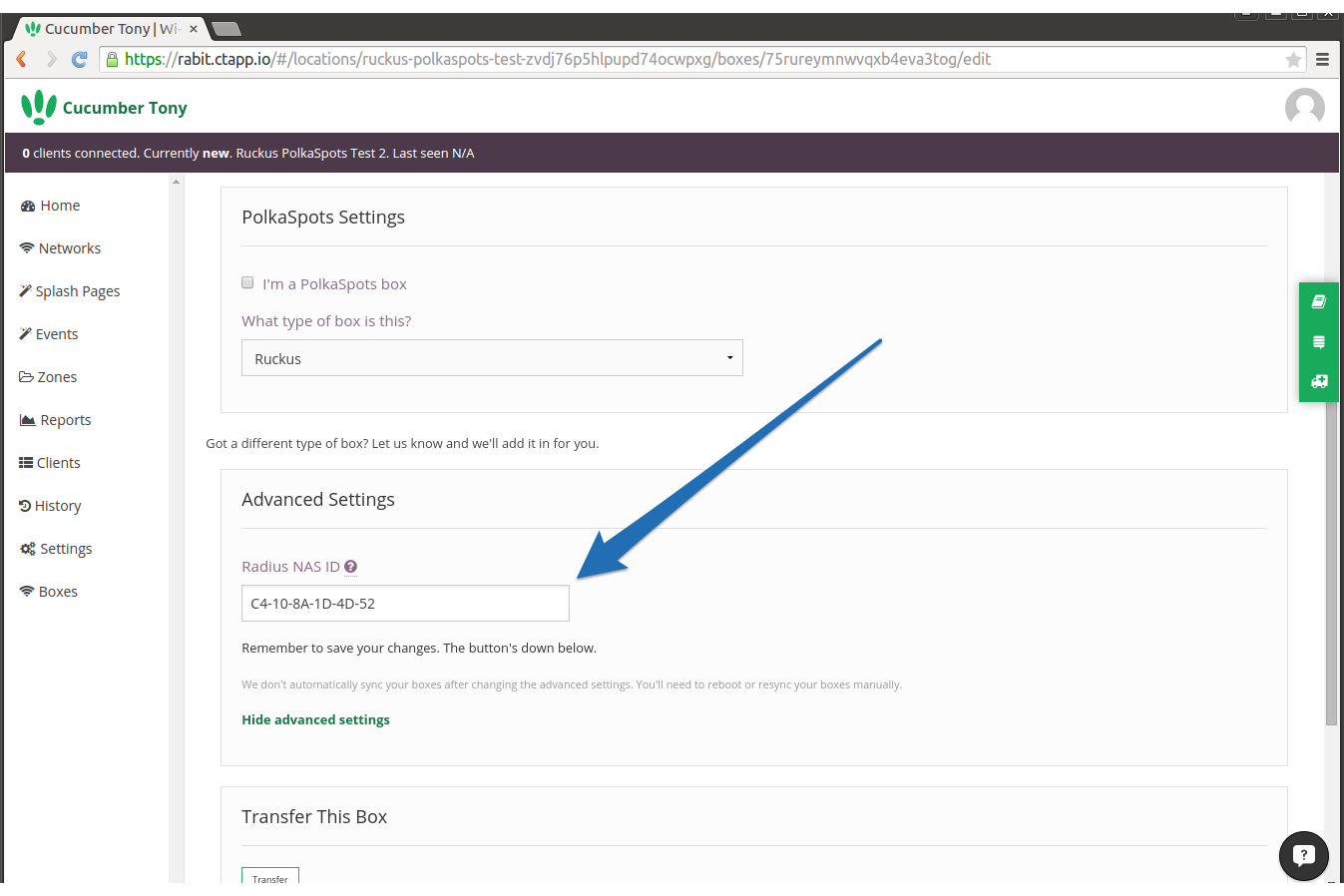
Task: Click the browser address bar URL
Action: pos(558,59)
